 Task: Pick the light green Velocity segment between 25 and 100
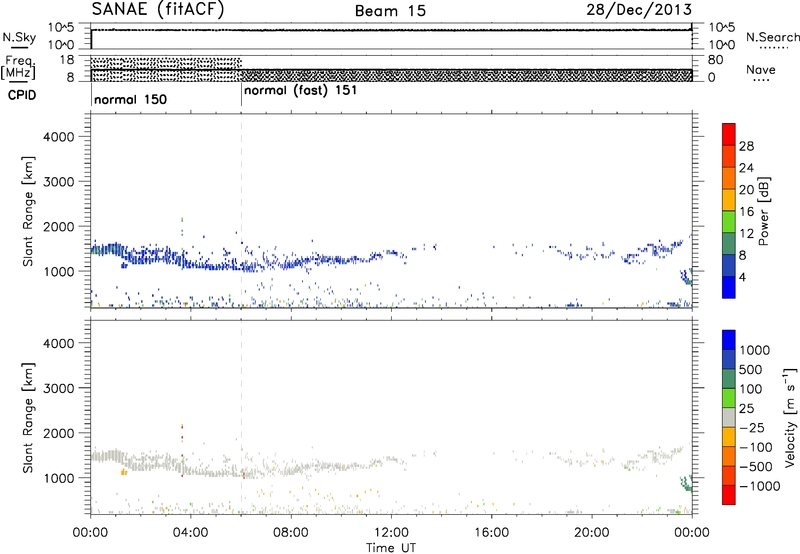click(729, 398)
